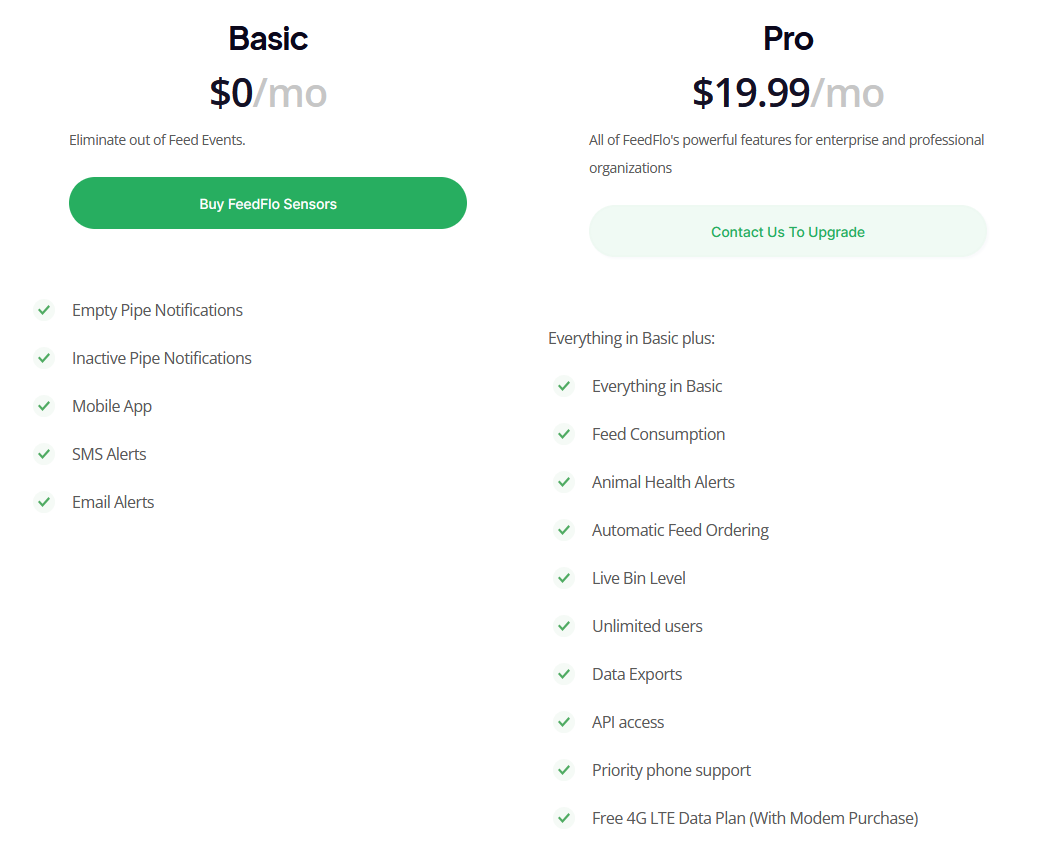The image size is (1045, 849).
Task: Select the Animal Health Alerts checkmark
Action: pyautogui.click(x=564, y=482)
